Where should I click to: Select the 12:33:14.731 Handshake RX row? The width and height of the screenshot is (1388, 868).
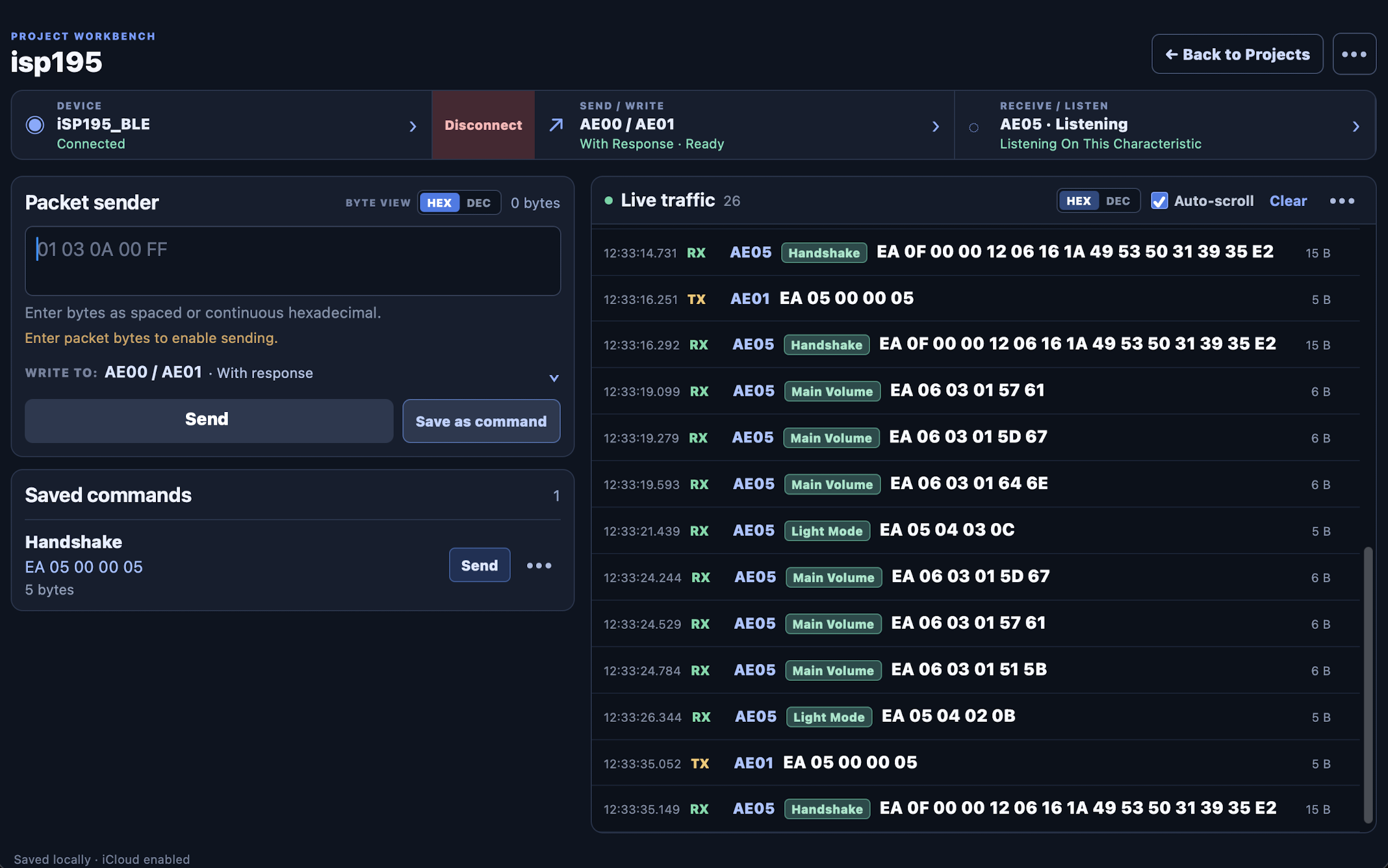coord(975,253)
